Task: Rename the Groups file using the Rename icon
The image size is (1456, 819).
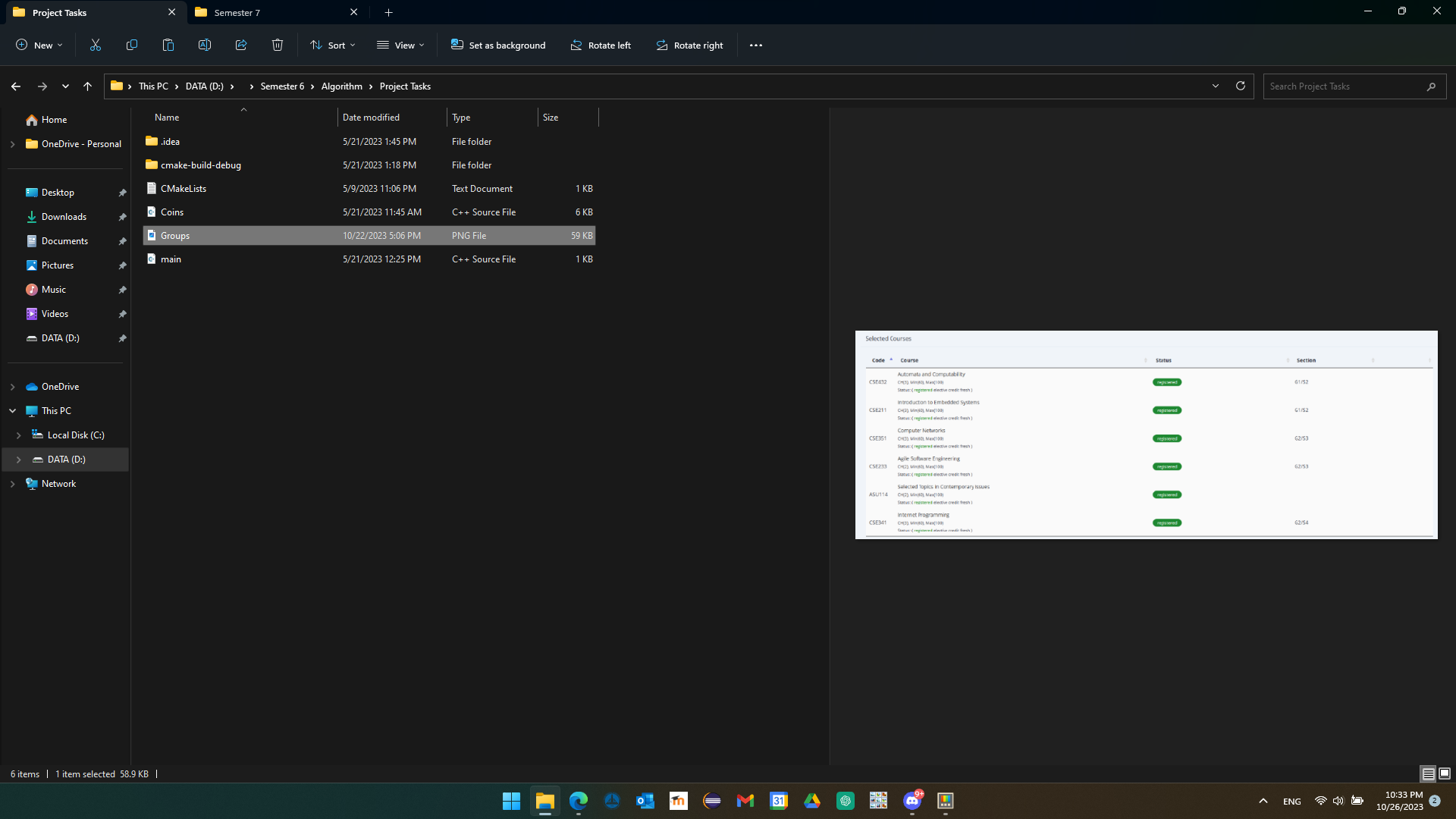Action: click(x=204, y=45)
